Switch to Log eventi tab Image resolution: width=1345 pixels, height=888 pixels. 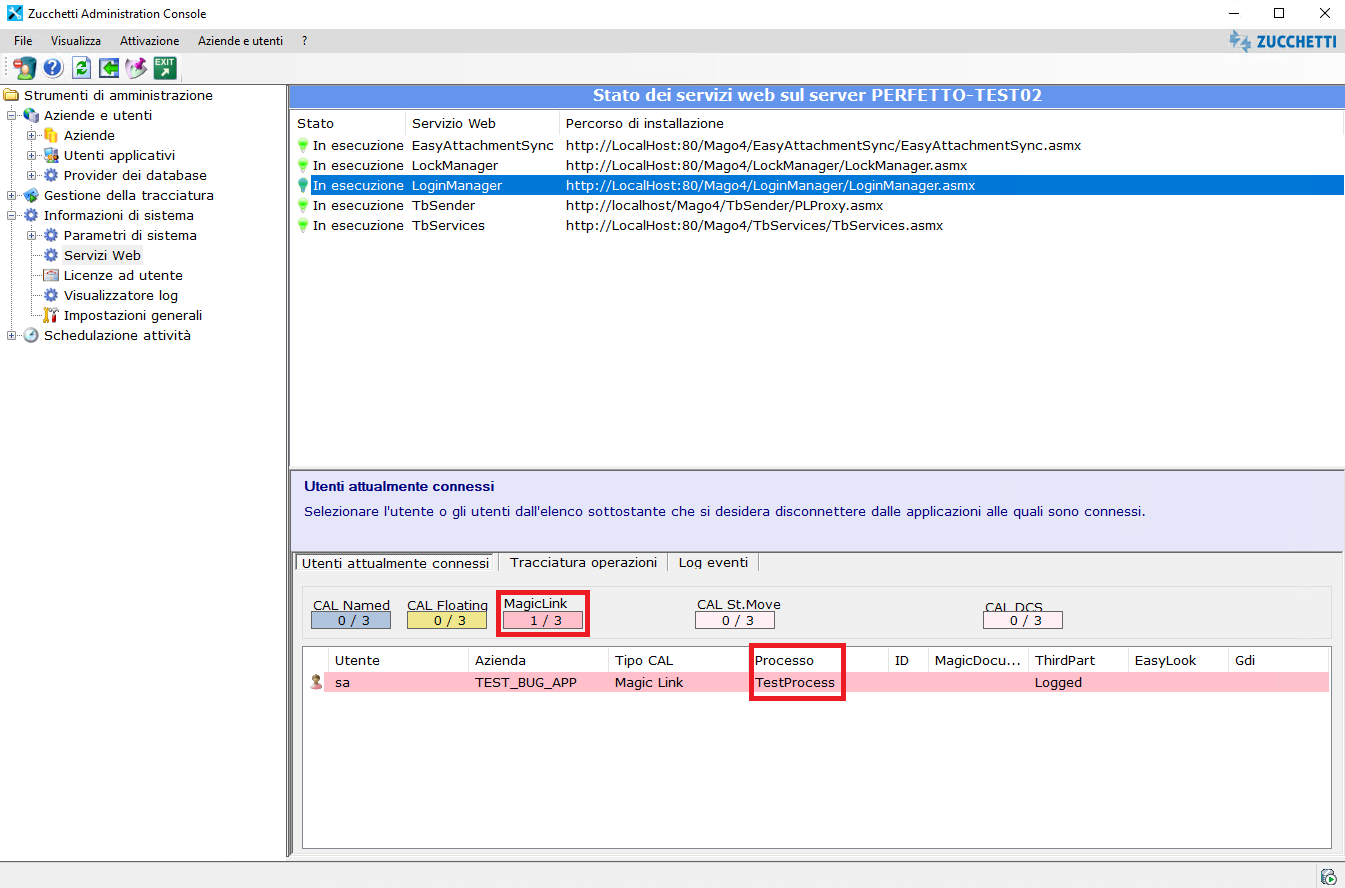tap(713, 562)
